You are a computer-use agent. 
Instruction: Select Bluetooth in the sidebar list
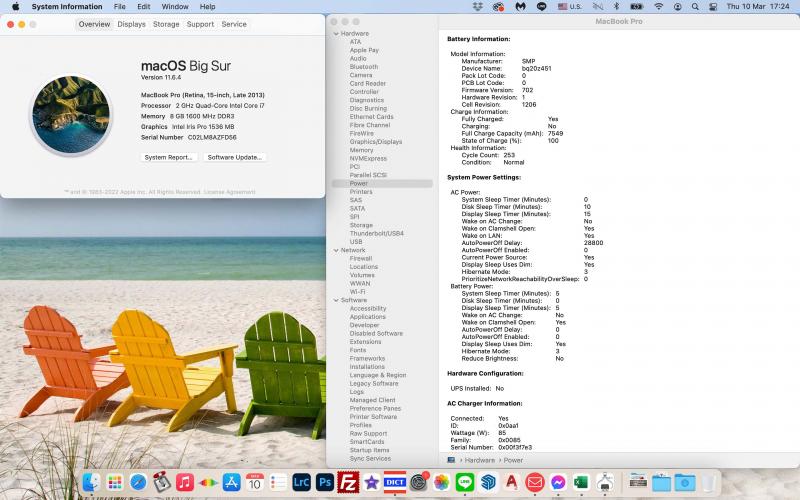pos(364,67)
